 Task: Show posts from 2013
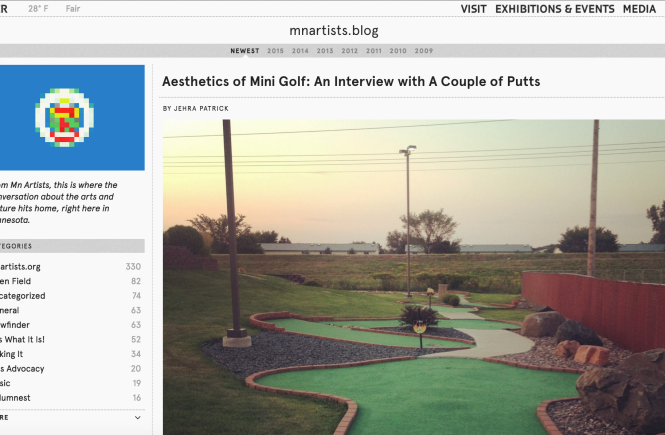point(325,51)
